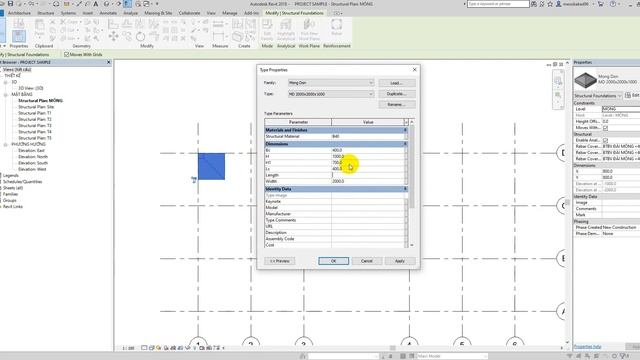Collapse the MẶT BẰNG node in Project Browser
This screenshot has width=640, height=360.
6,94
